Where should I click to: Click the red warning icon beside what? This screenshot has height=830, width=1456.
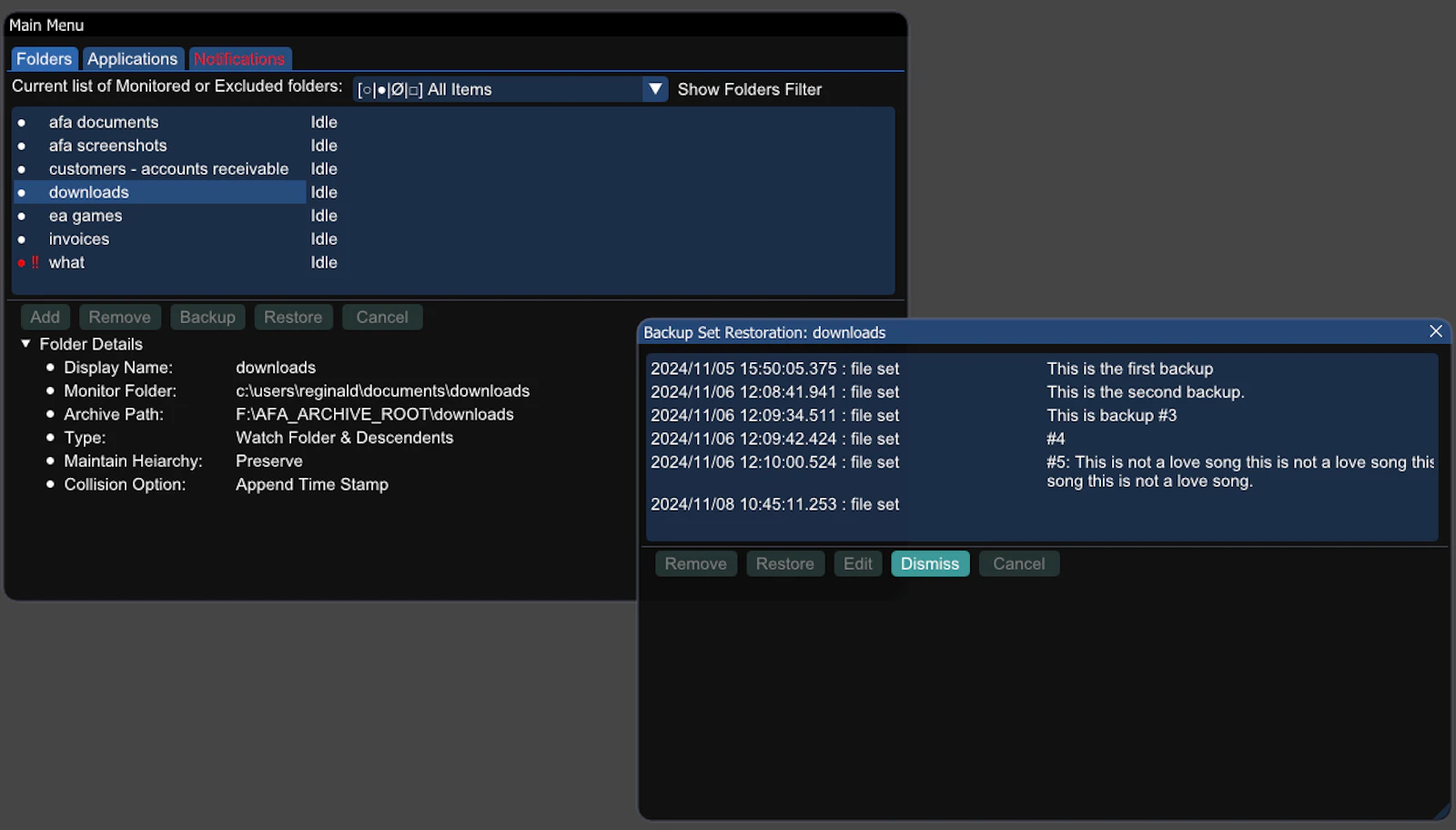coord(35,262)
